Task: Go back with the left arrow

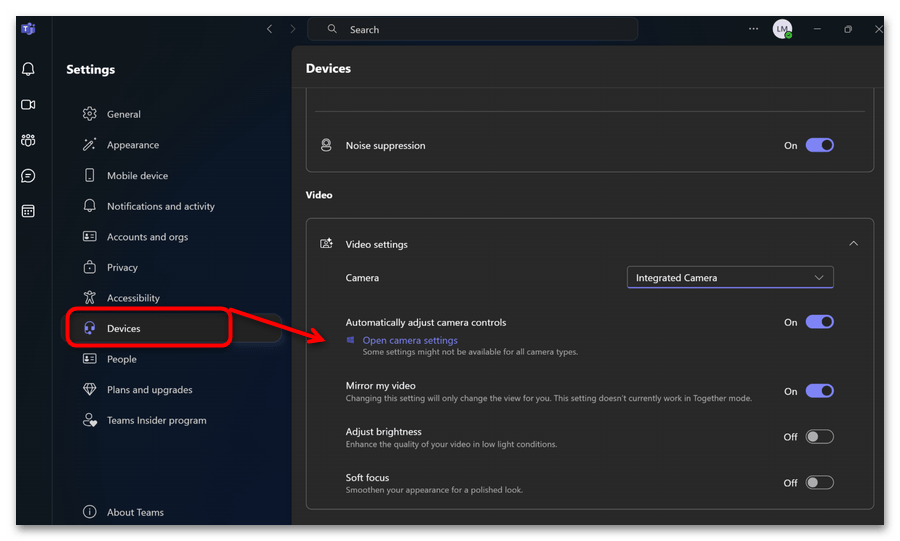Action: 269,29
